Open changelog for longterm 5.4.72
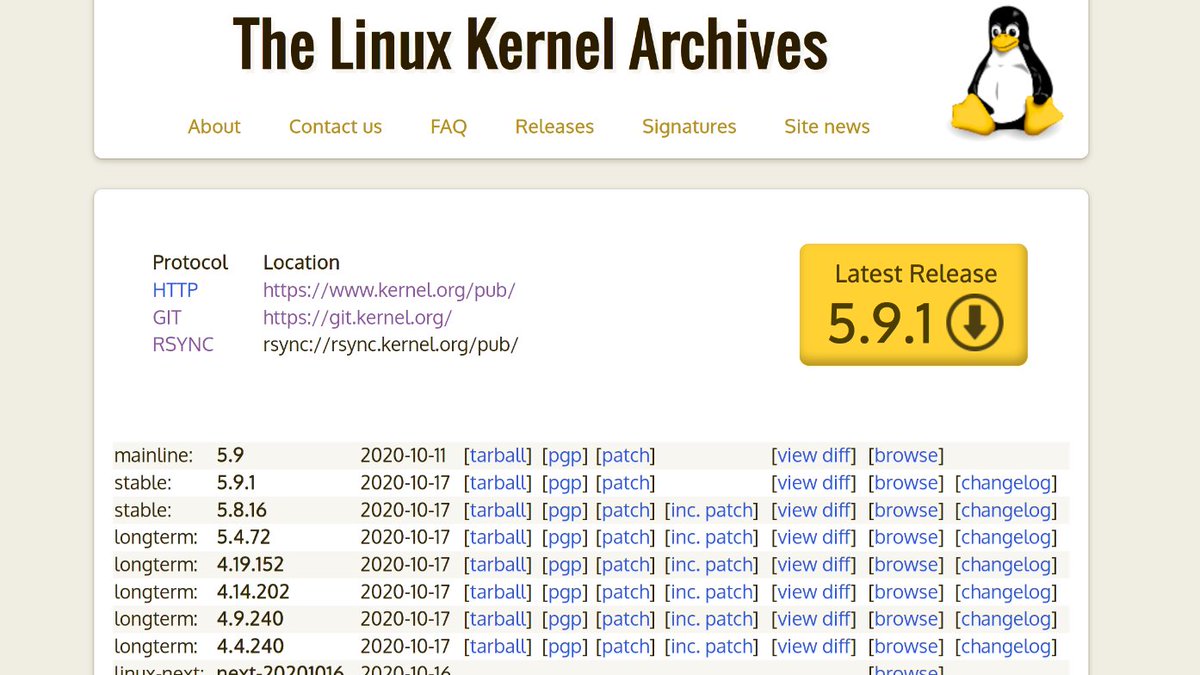Screen dimensions: 1200x675 coord(1006,537)
